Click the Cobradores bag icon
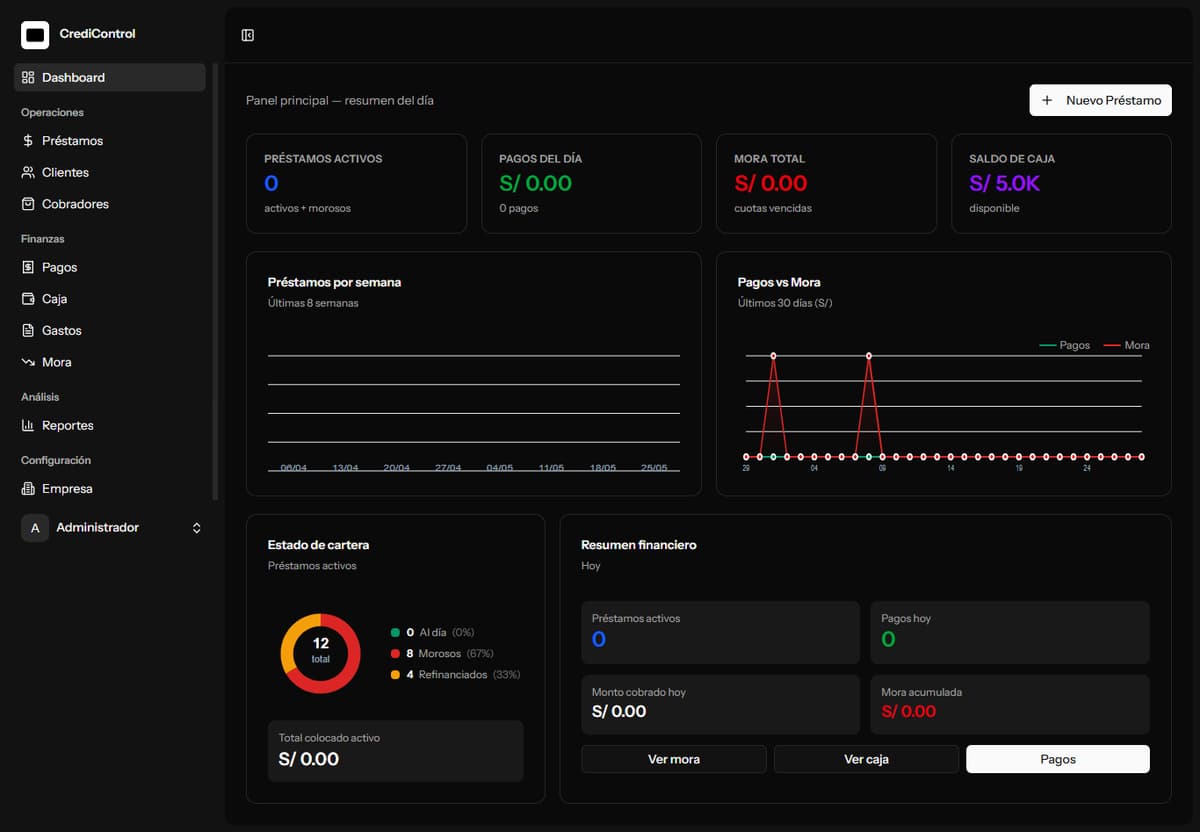The width and height of the screenshot is (1200, 832). click(28, 204)
